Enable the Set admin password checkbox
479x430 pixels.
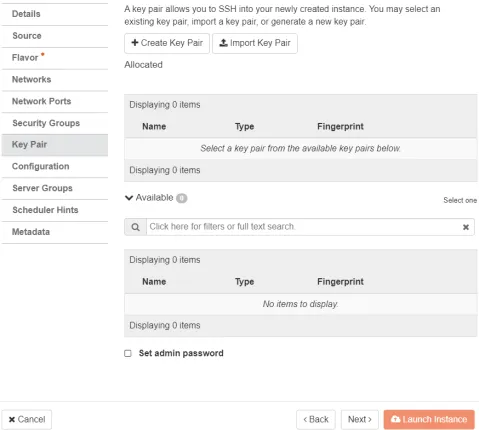click(128, 353)
